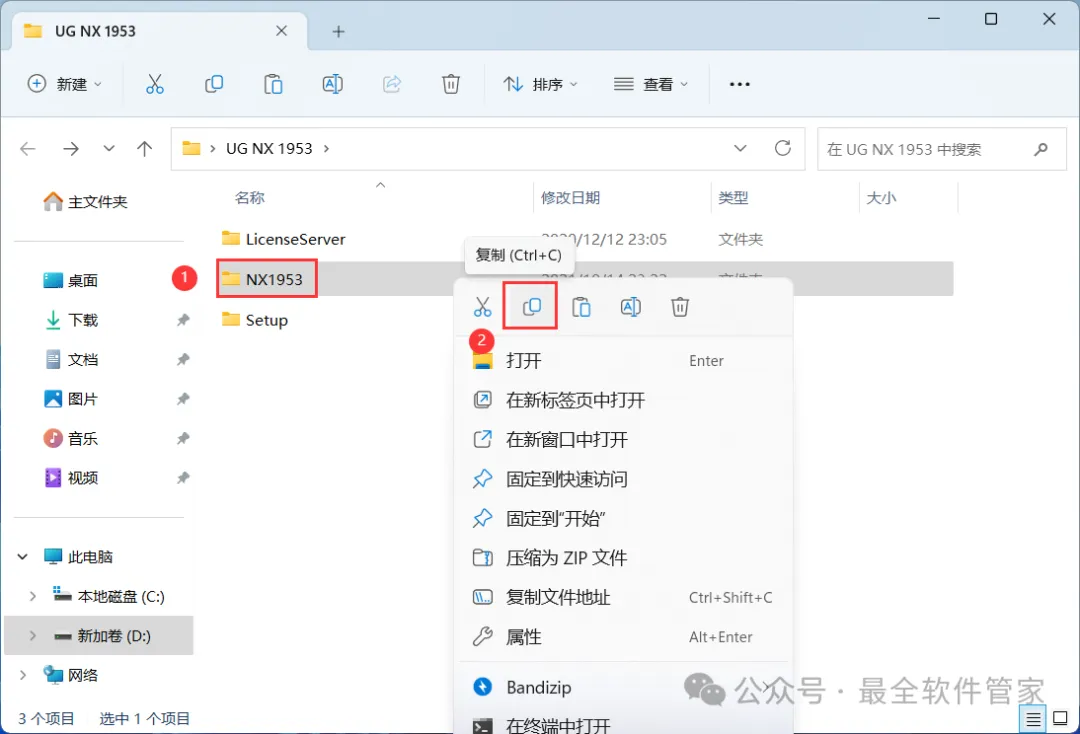Unpin 视频 using its pin icon

tap(183, 478)
